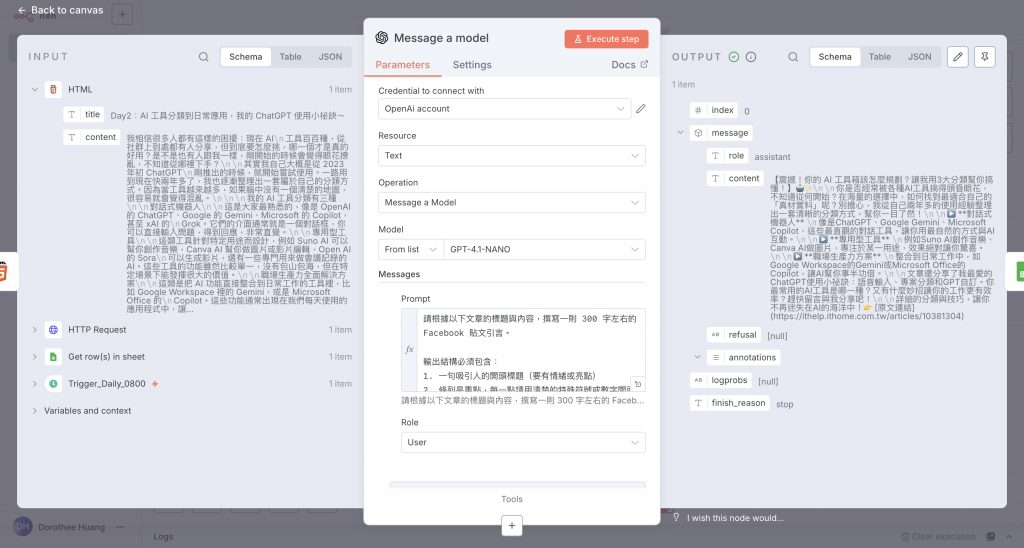The width and height of the screenshot is (1024, 548).
Task: Search the output panel
Action: tap(793, 57)
